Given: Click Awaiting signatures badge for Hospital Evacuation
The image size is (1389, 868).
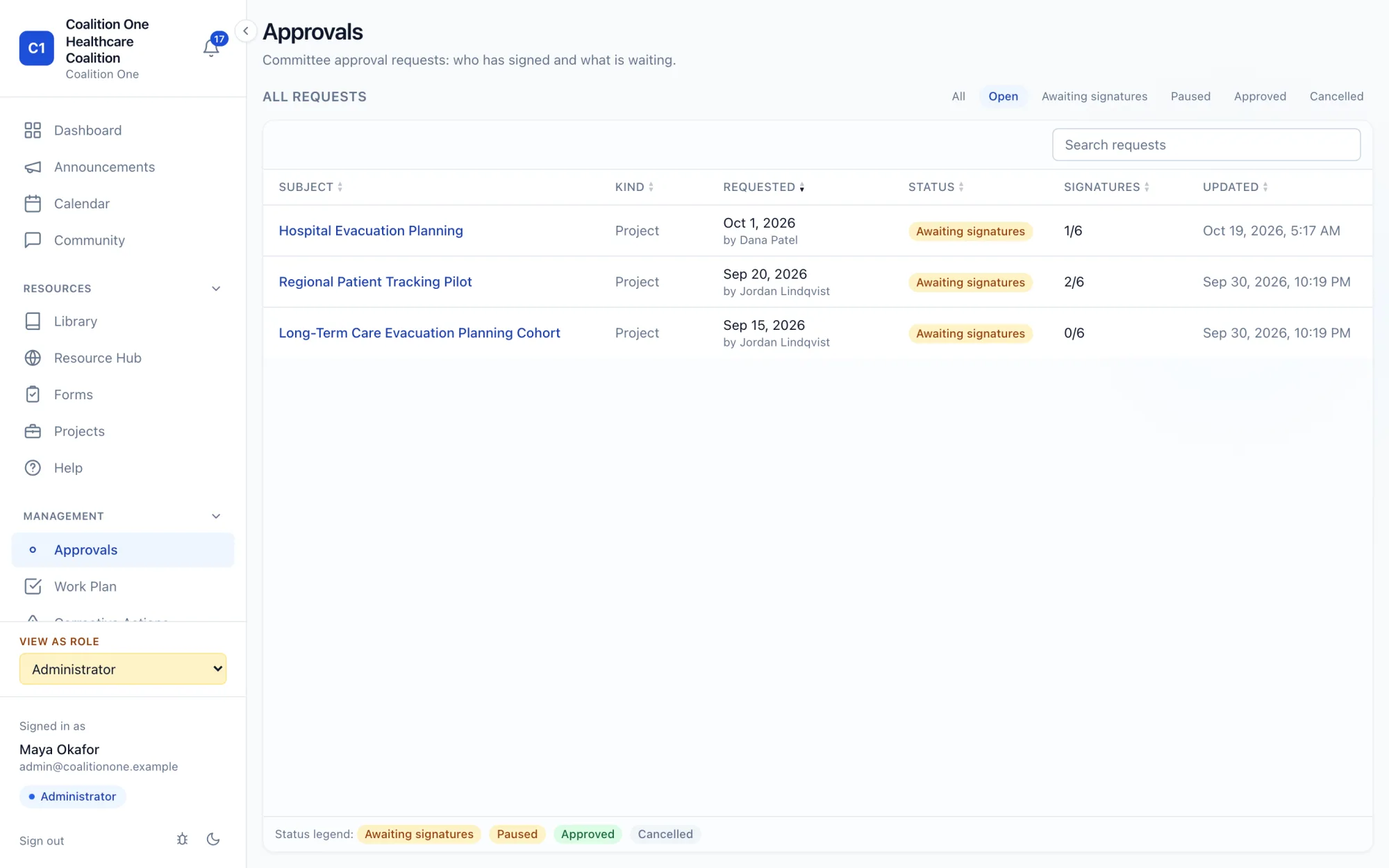Looking at the screenshot, I should (970, 231).
